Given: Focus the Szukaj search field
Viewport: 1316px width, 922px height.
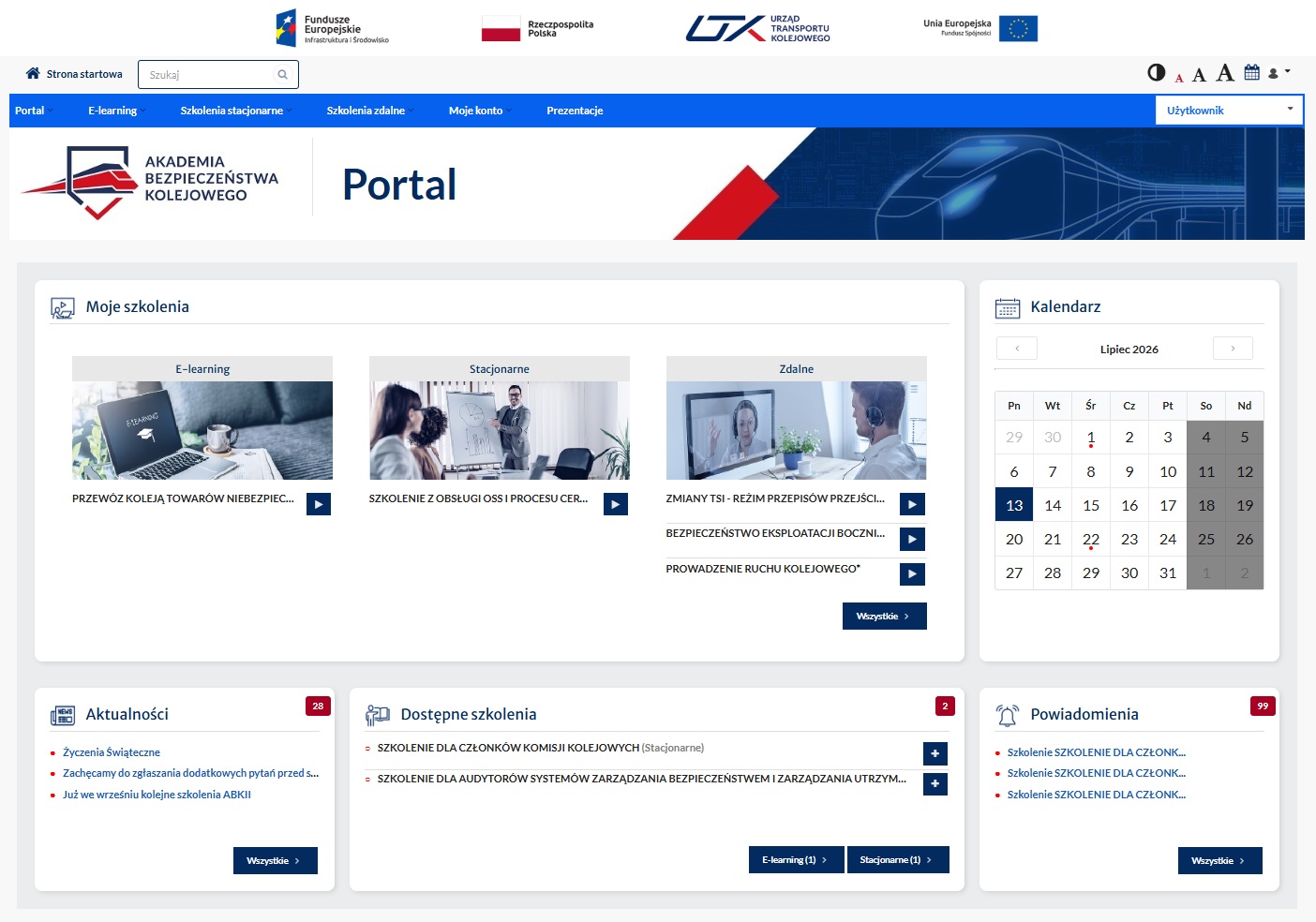Looking at the screenshot, I should (218, 74).
